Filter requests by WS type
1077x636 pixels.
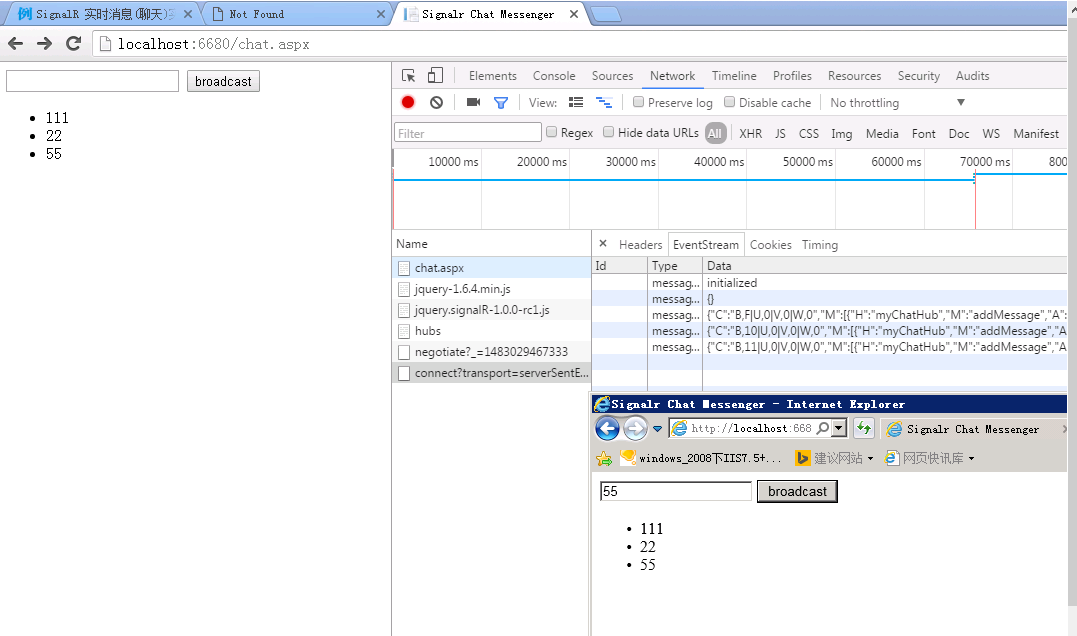coord(990,133)
